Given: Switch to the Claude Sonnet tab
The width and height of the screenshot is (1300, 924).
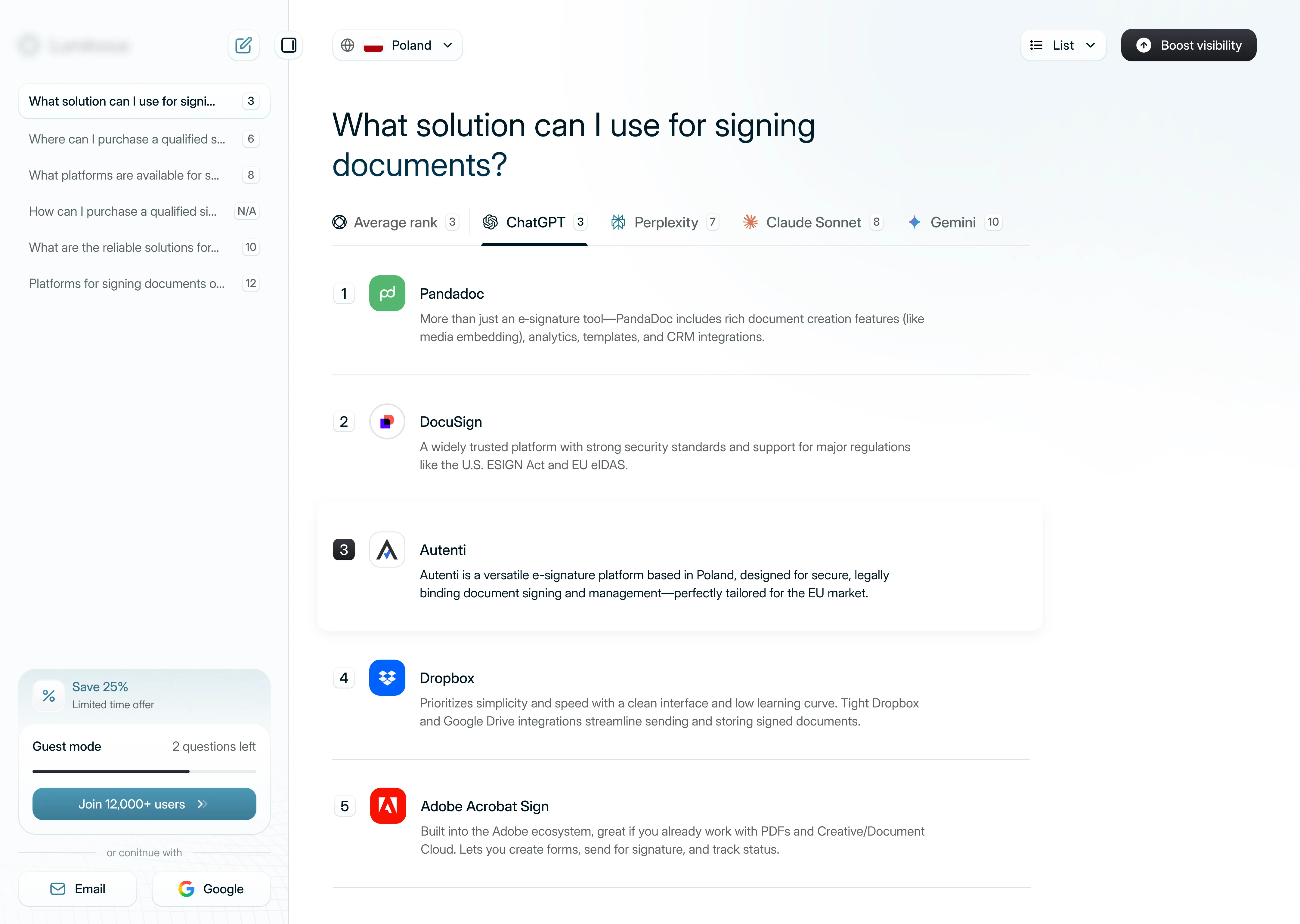Looking at the screenshot, I should pyautogui.click(x=812, y=223).
